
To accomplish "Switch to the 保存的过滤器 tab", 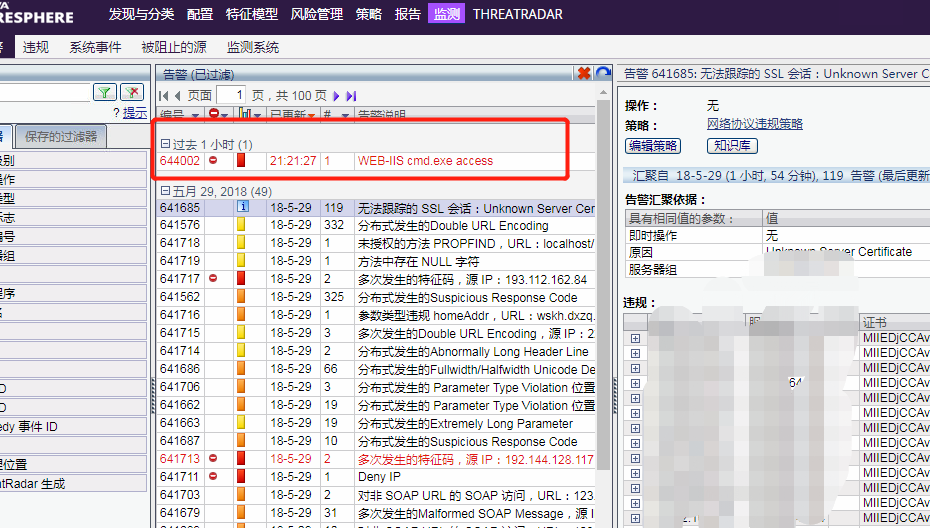I will (x=62, y=136).
